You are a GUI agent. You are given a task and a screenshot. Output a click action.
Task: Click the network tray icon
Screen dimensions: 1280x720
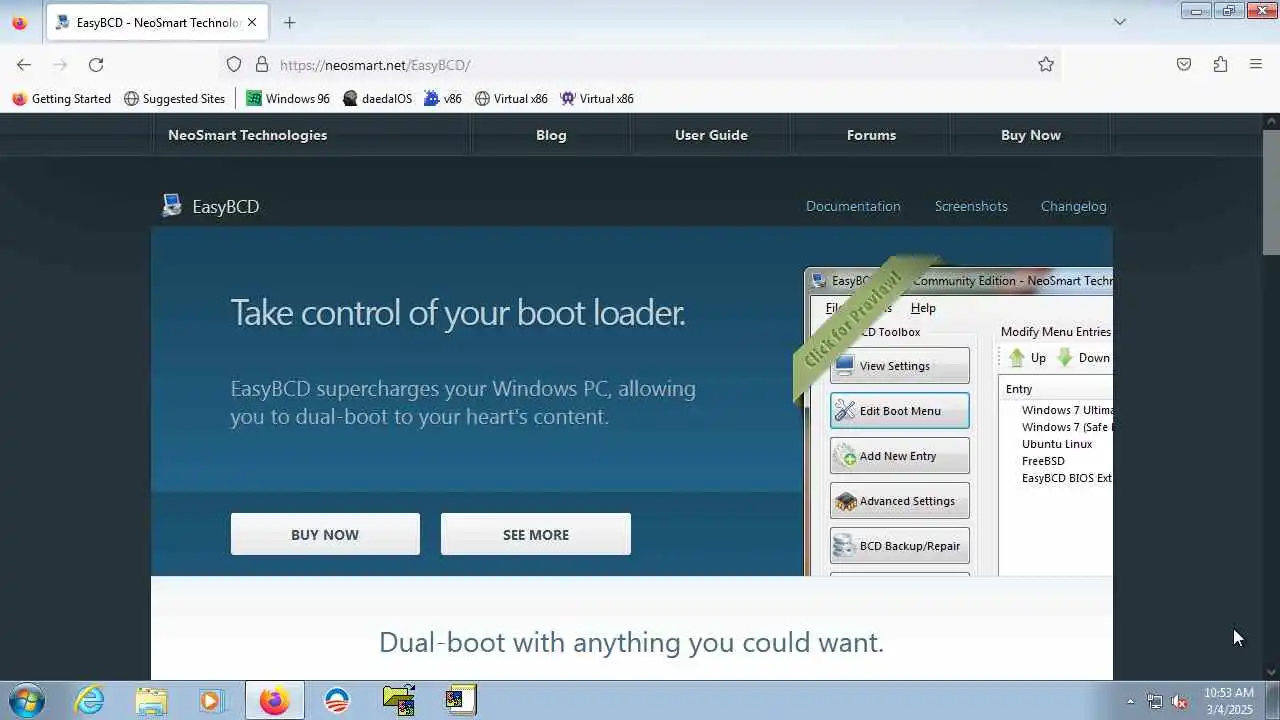[1155, 701]
